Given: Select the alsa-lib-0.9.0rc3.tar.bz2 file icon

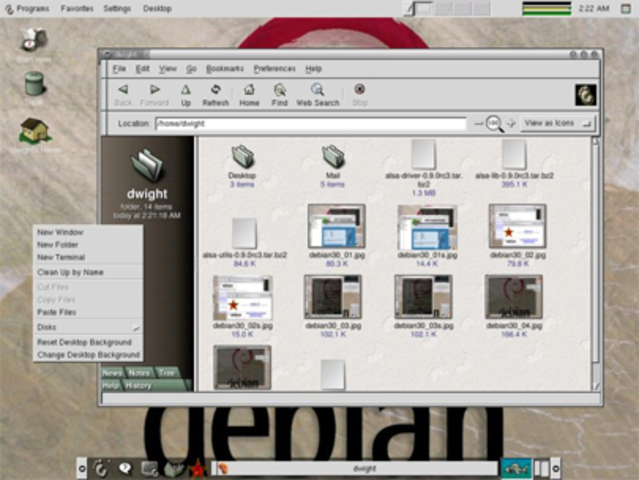Looking at the screenshot, I should coord(513,154).
